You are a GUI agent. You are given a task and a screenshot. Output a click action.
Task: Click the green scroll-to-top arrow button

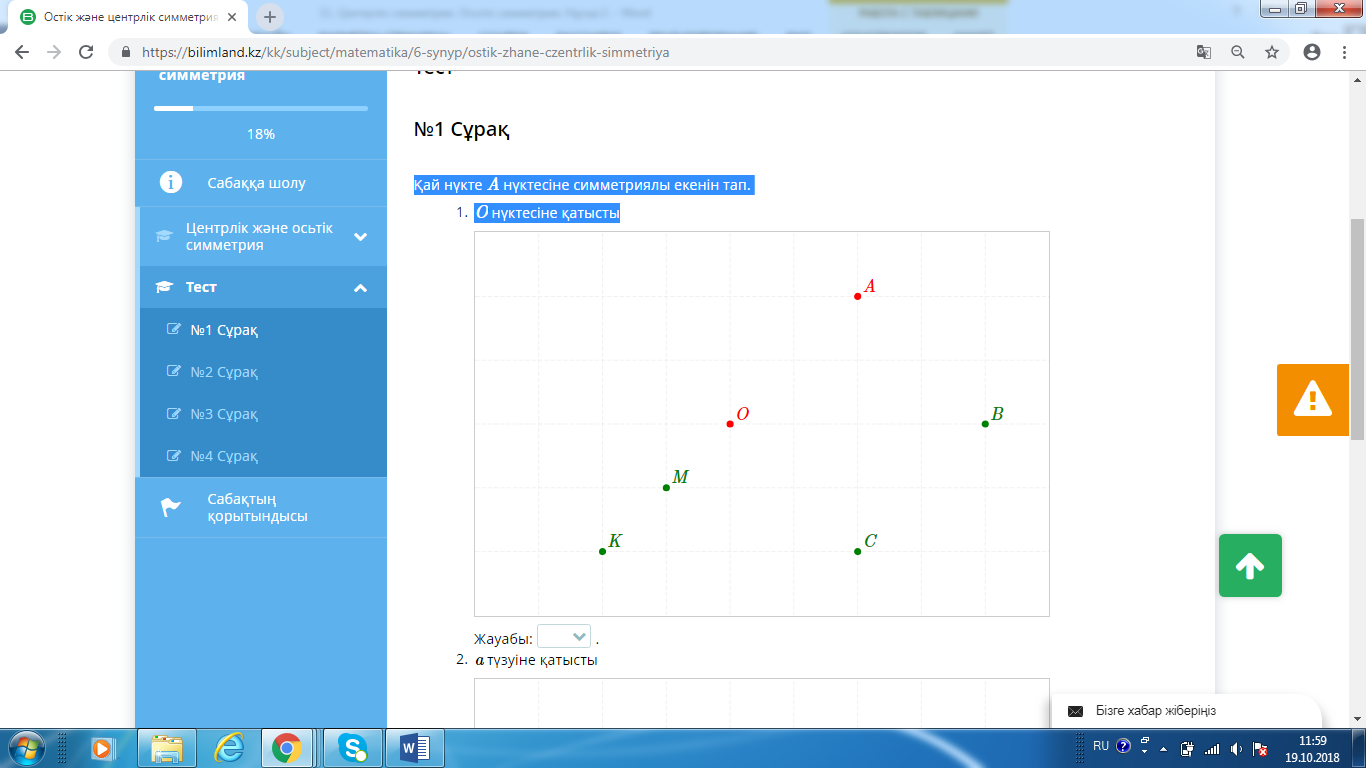[x=1250, y=566]
